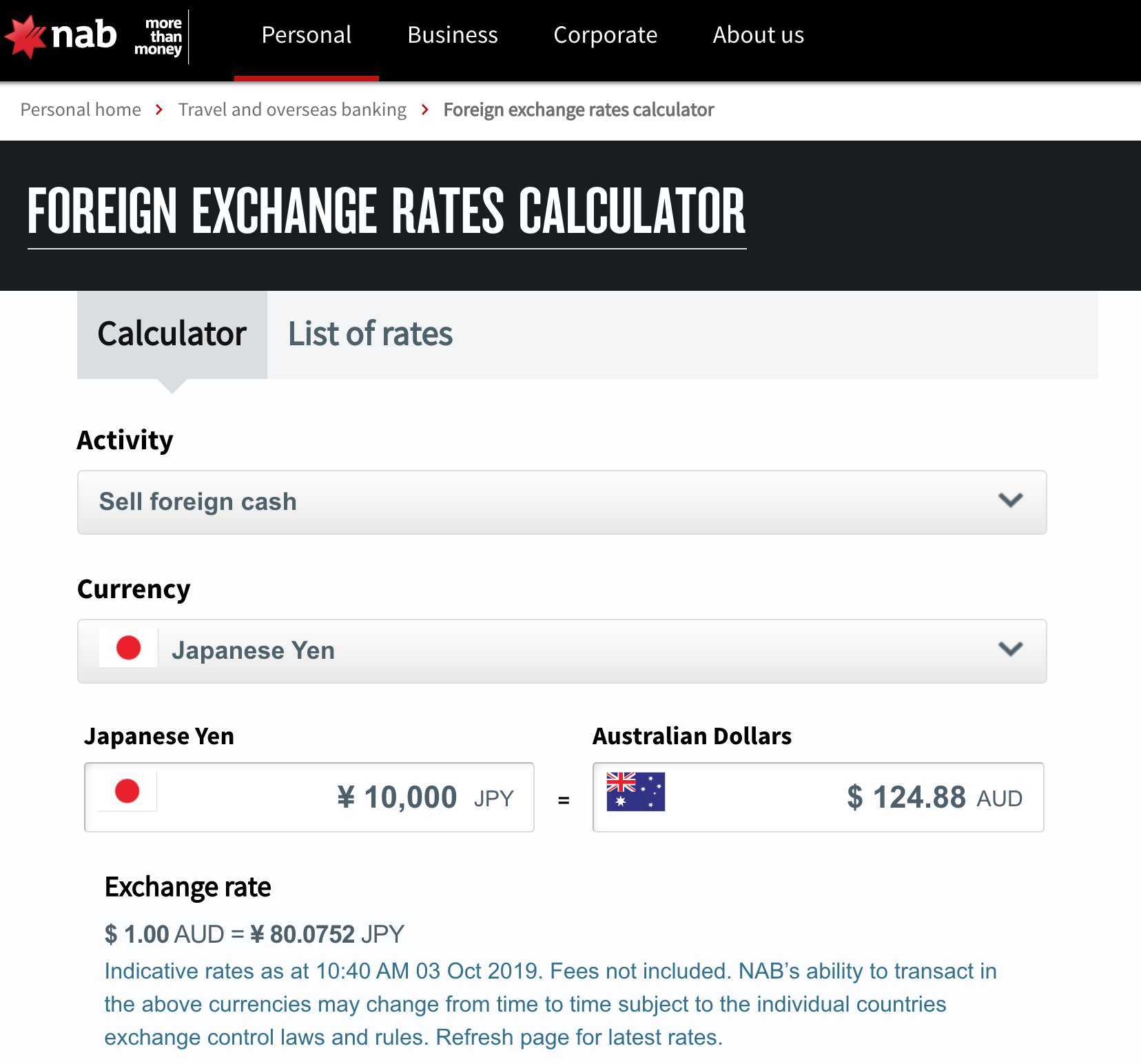Follow the Personal home breadcrumb link
Screen dimensions: 1141x1064
tap(81, 110)
